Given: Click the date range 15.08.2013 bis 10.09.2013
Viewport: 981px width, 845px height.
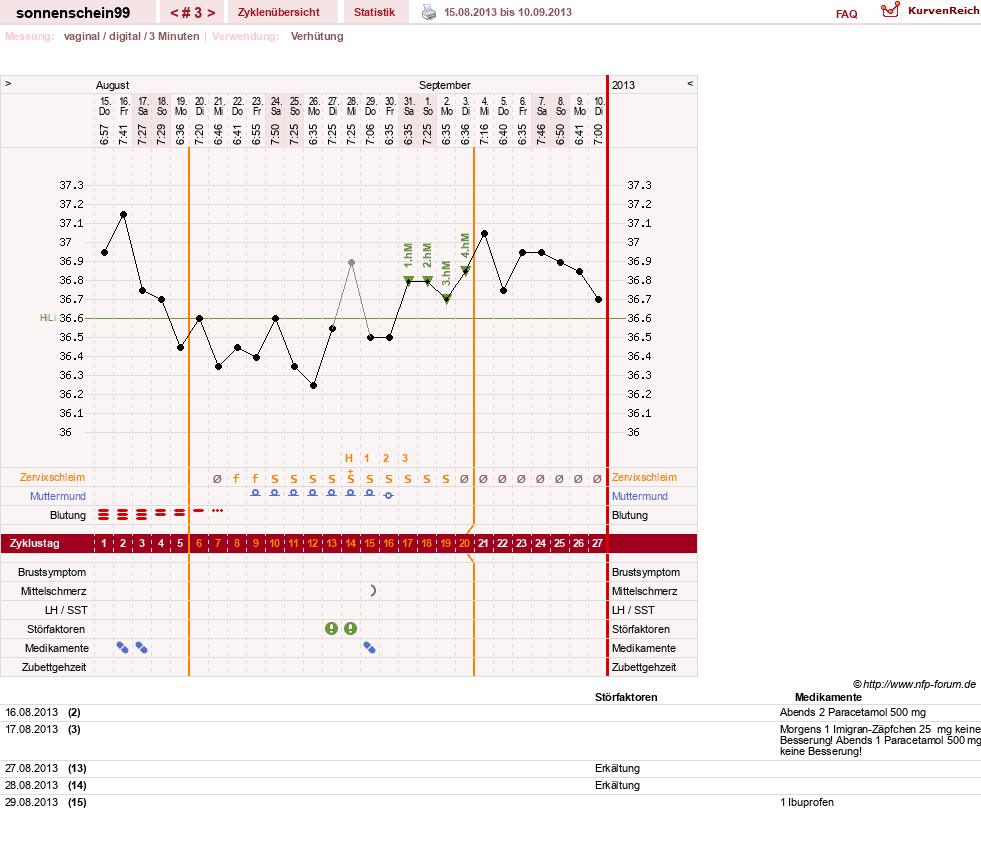Looking at the screenshot, I should click(508, 12).
